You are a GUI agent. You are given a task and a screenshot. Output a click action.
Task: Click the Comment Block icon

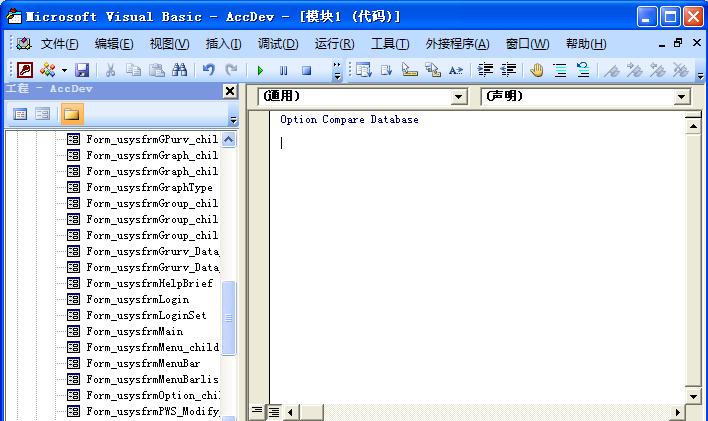[x=560, y=70]
